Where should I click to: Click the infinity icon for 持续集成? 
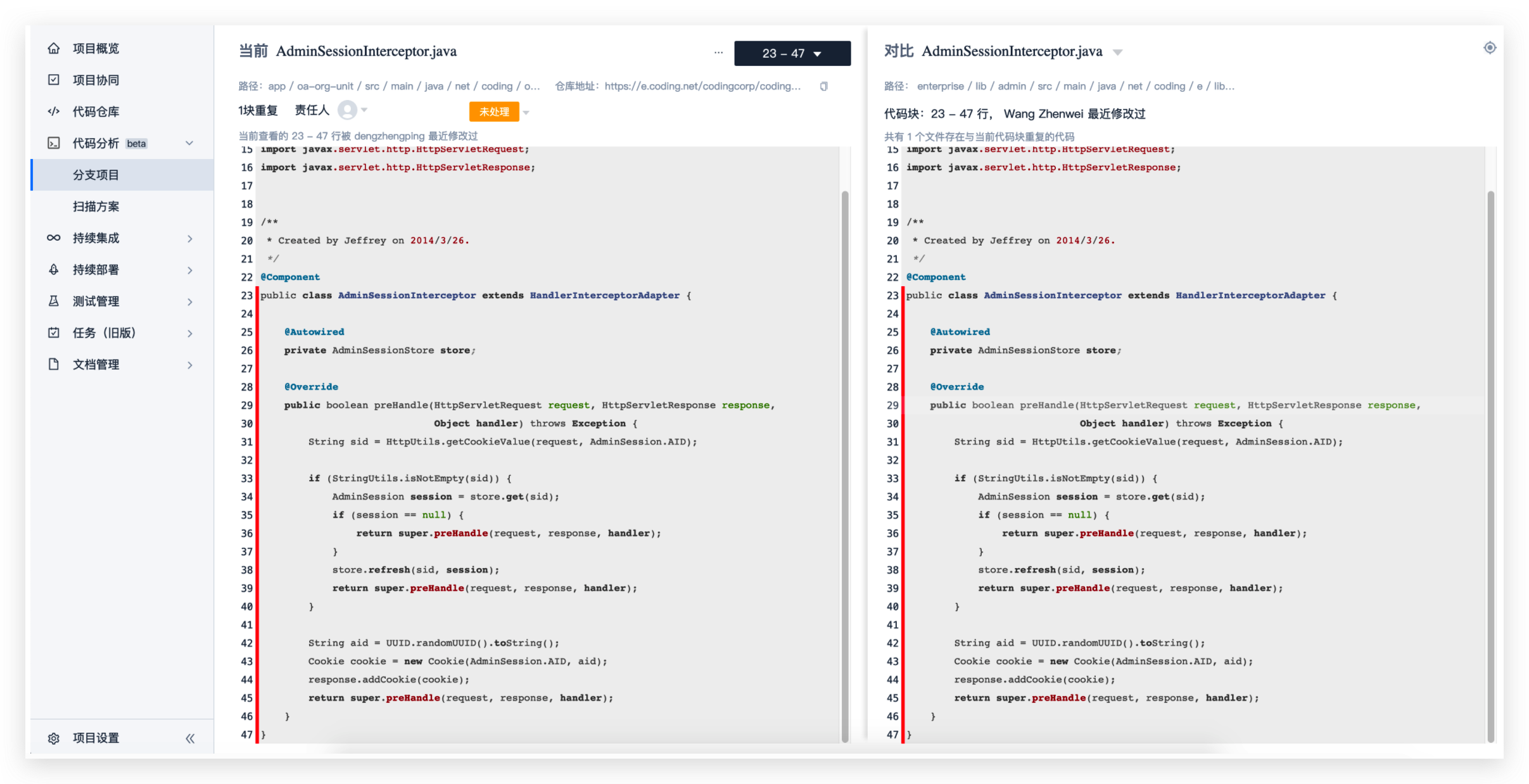click(x=54, y=238)
